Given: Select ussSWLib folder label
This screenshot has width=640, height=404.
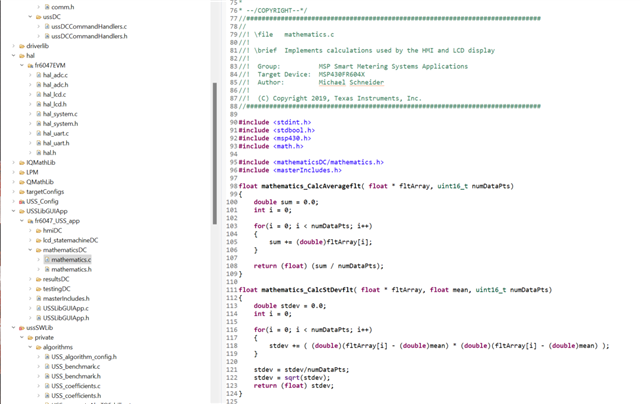Looking at the screenshot, I should point(40,328).
